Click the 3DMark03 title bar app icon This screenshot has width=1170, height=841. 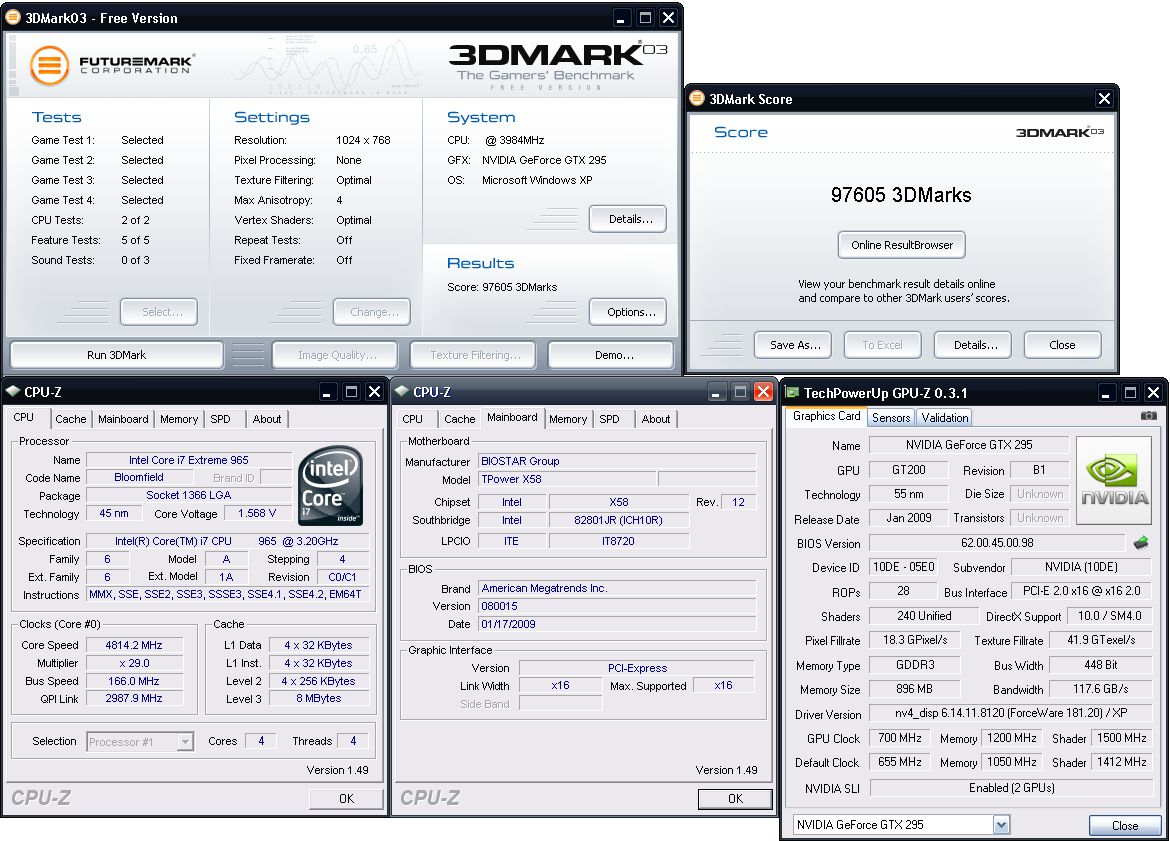13,17
